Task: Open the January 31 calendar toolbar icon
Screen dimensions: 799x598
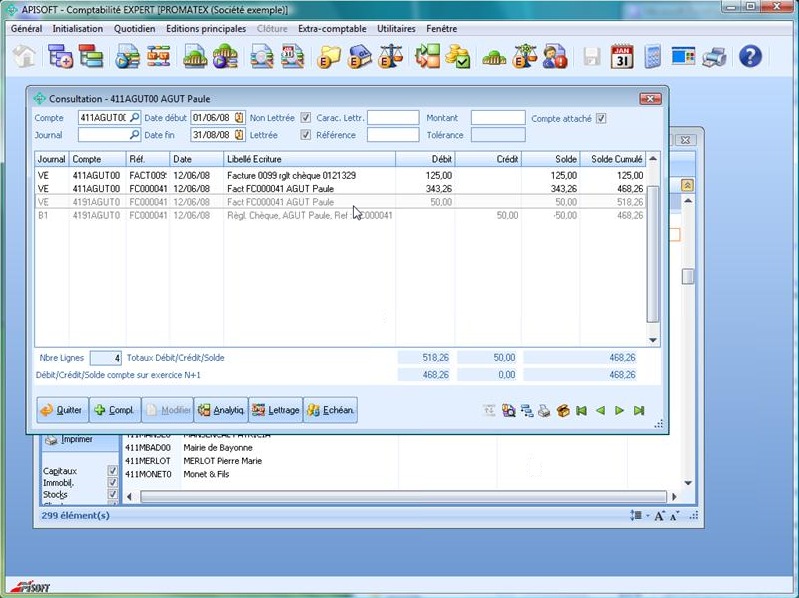Action: (622, 57)
